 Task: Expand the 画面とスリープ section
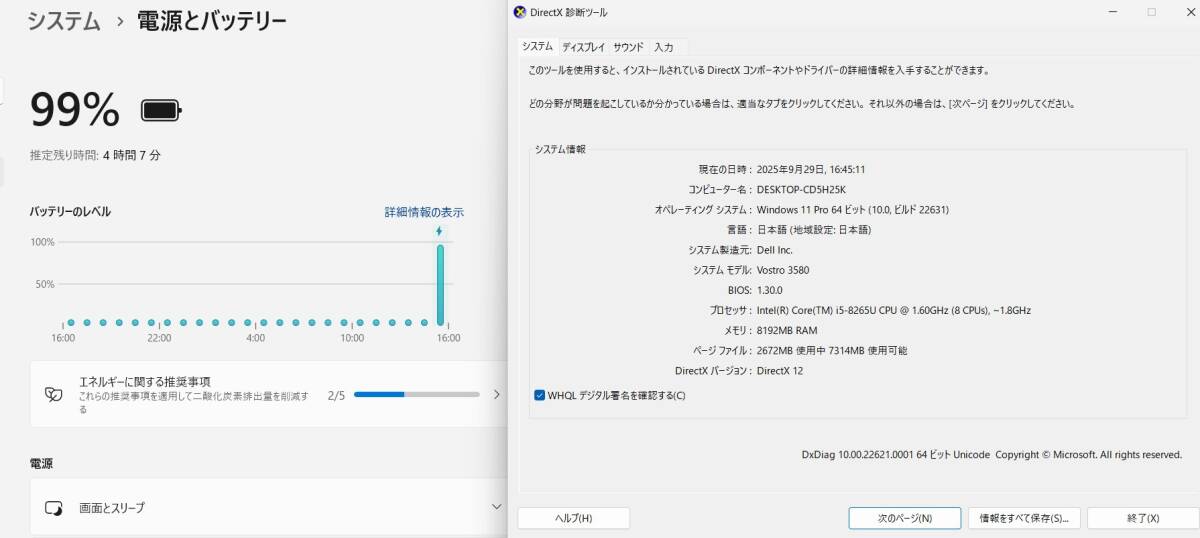[497, 507]
